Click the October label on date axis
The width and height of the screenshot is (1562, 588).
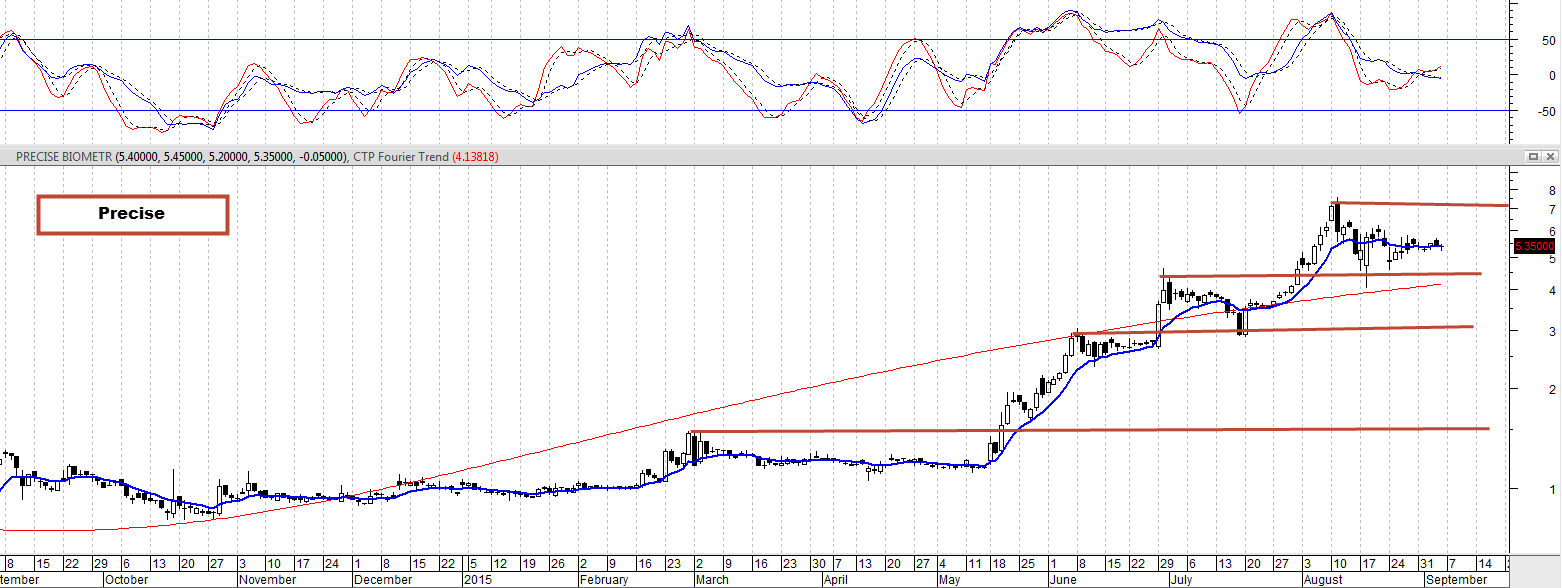click(x=126, y=579)
